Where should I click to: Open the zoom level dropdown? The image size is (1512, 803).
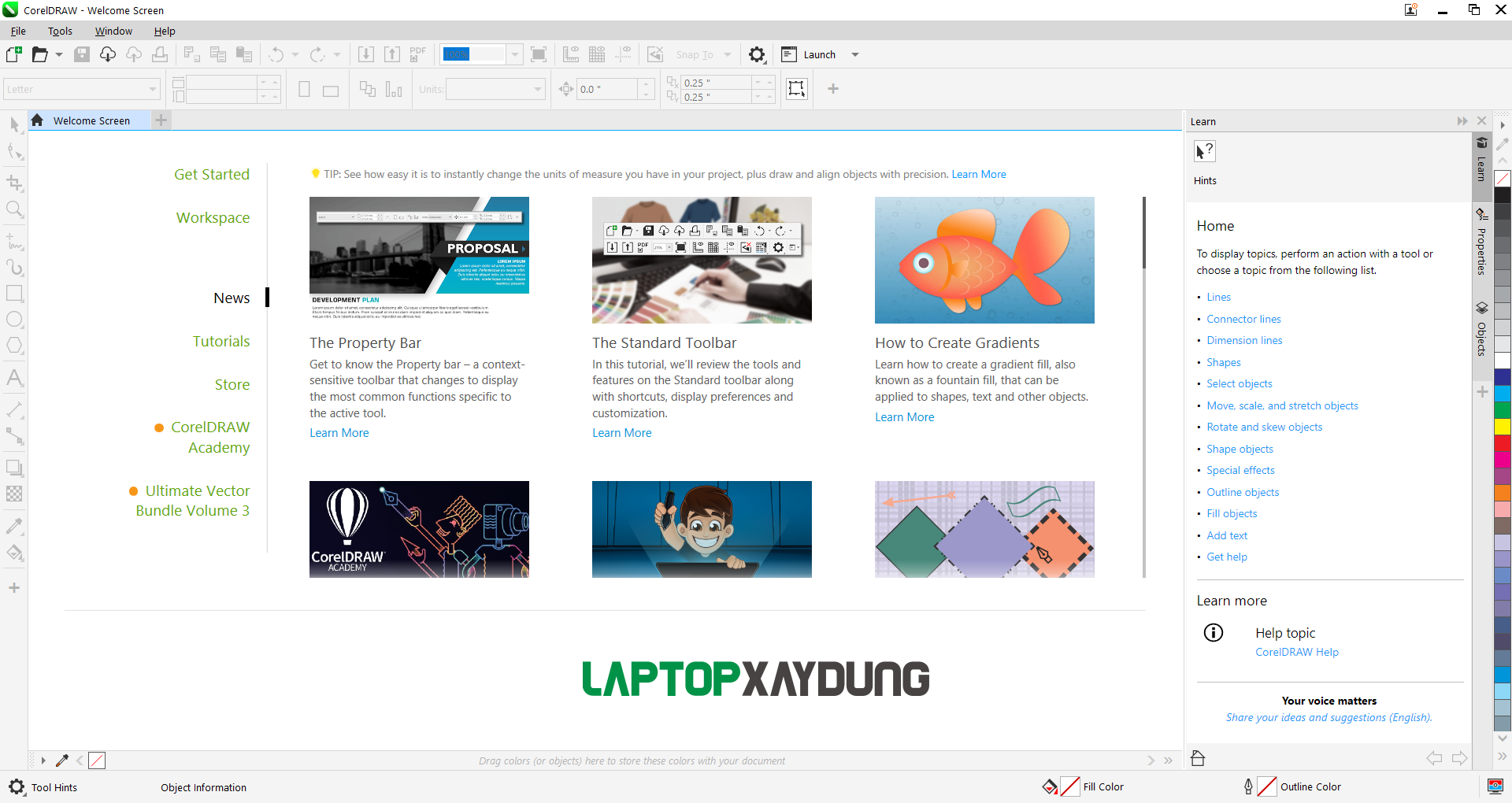(514, 54)
